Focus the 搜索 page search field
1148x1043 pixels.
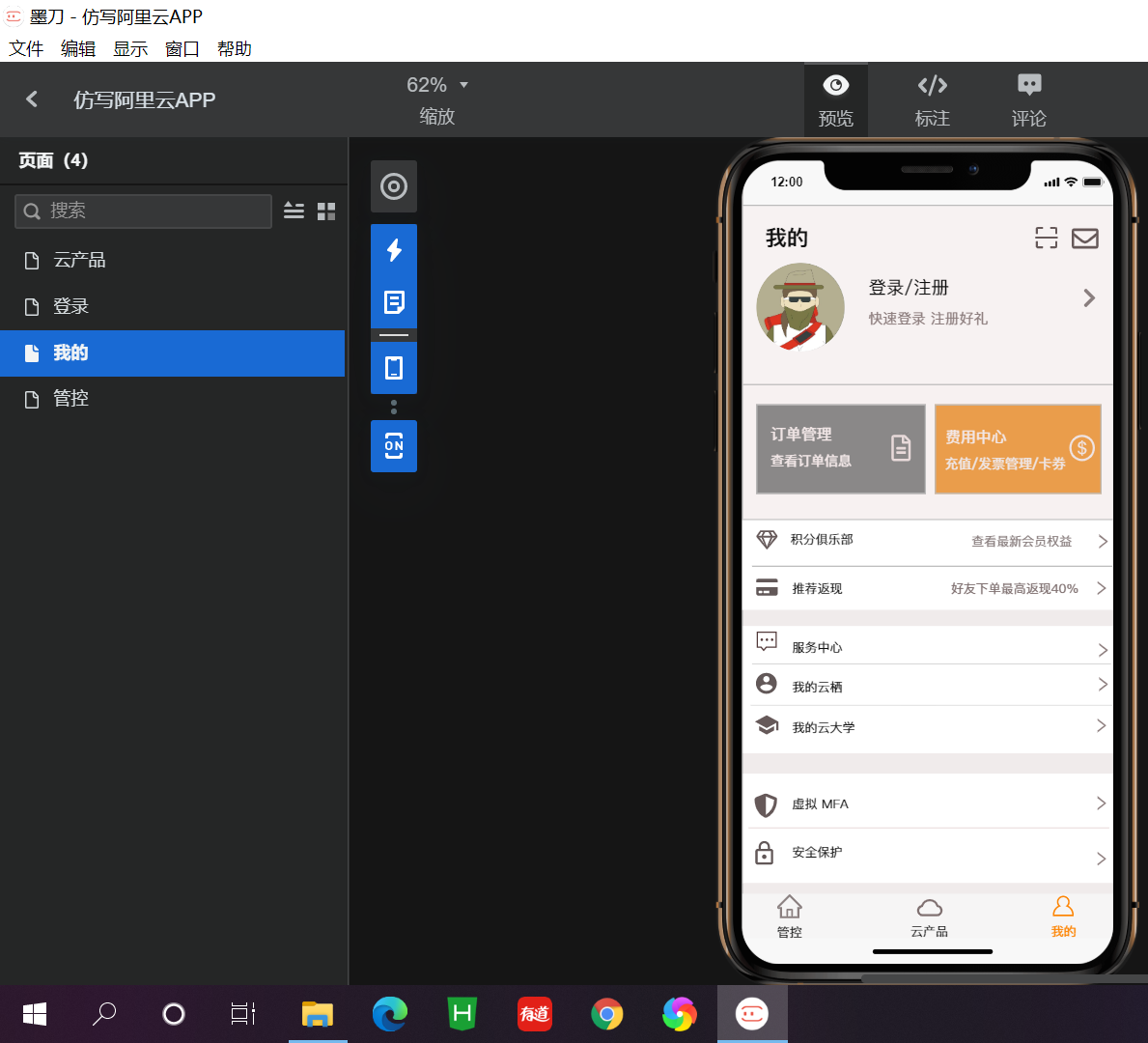click(x=144, y=211)
